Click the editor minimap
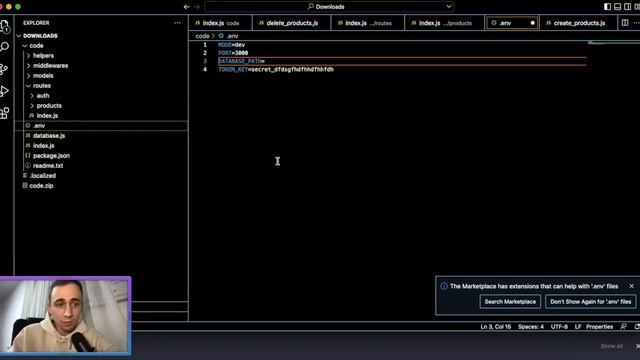 (612, 43)
